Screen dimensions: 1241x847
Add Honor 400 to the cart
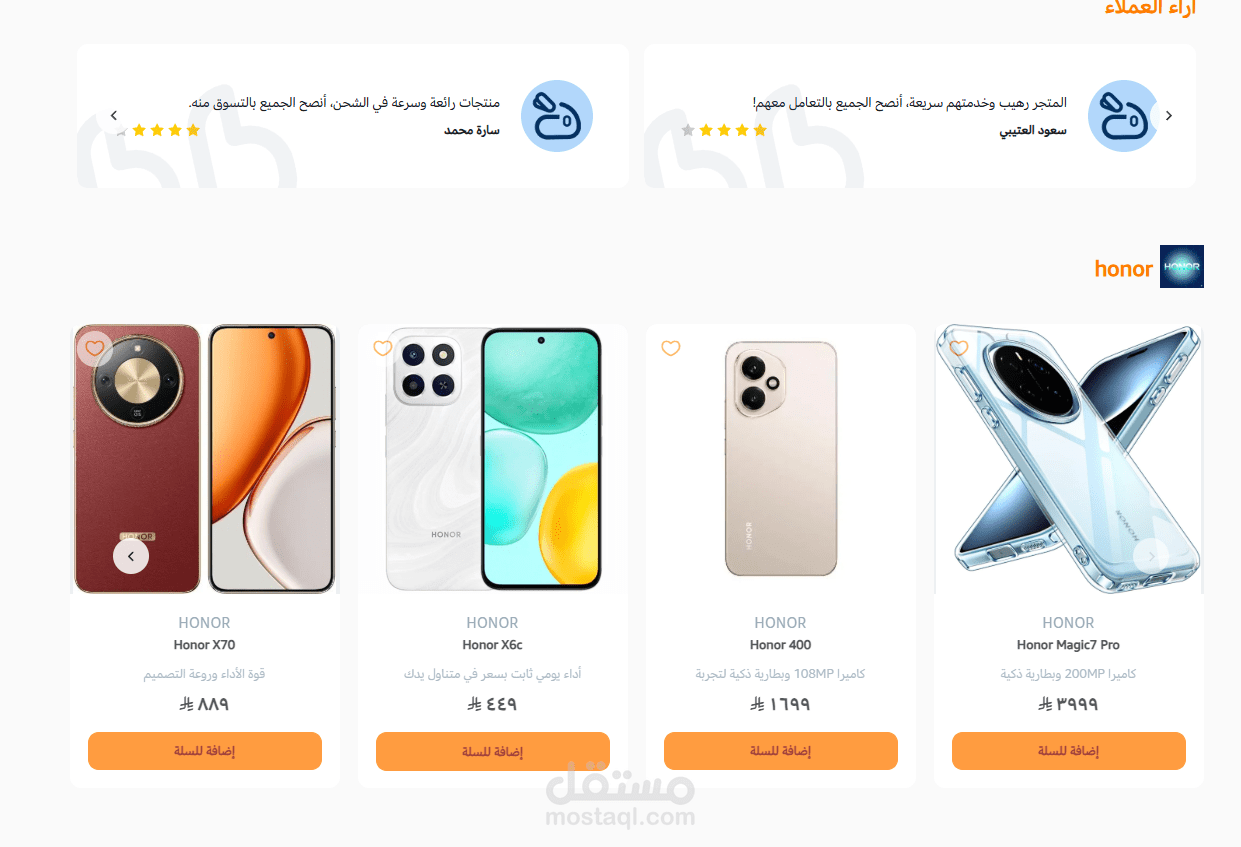coord(781,751)
